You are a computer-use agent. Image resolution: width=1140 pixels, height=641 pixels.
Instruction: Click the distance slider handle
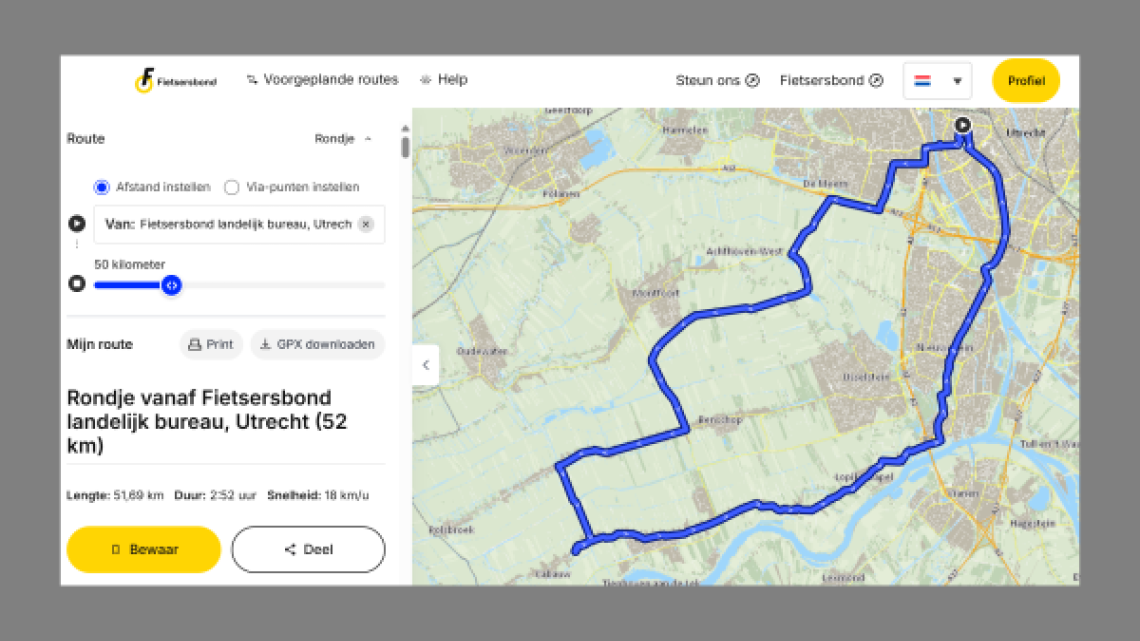[171, 285]
